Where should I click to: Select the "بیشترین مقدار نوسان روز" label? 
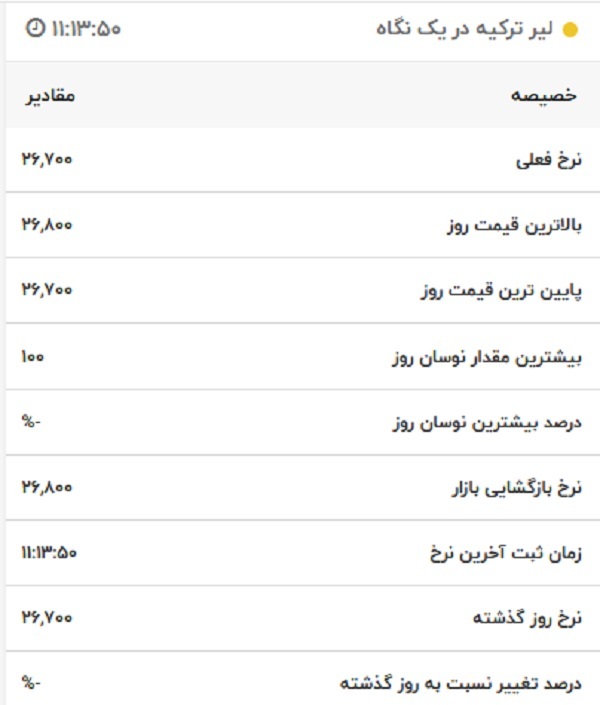coord(486,357)
